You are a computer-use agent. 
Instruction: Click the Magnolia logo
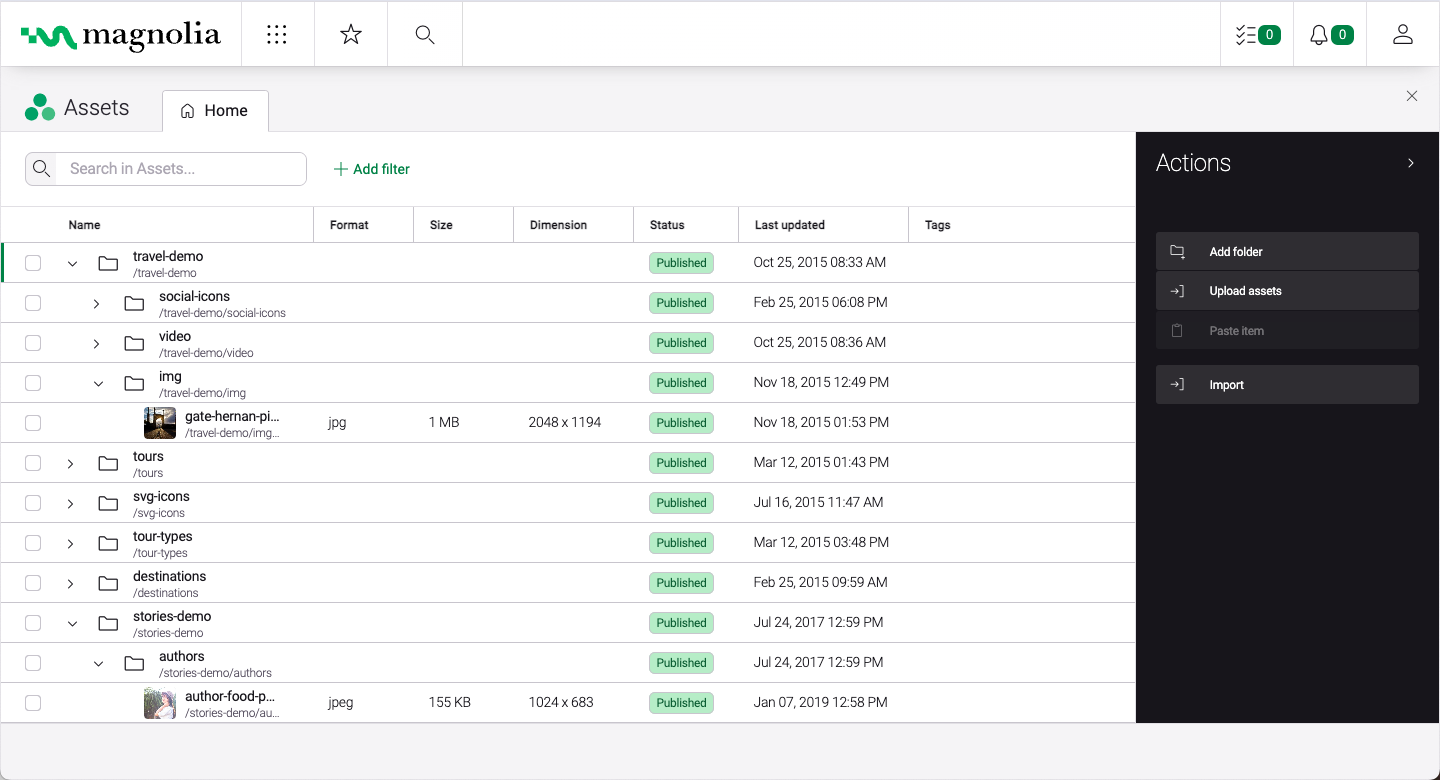coord(120,36)
